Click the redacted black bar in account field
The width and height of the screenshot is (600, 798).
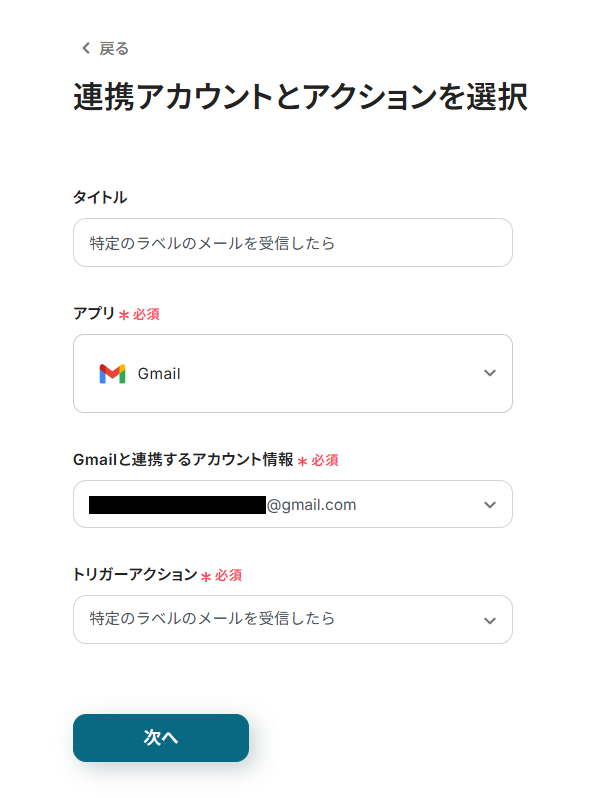177,505
